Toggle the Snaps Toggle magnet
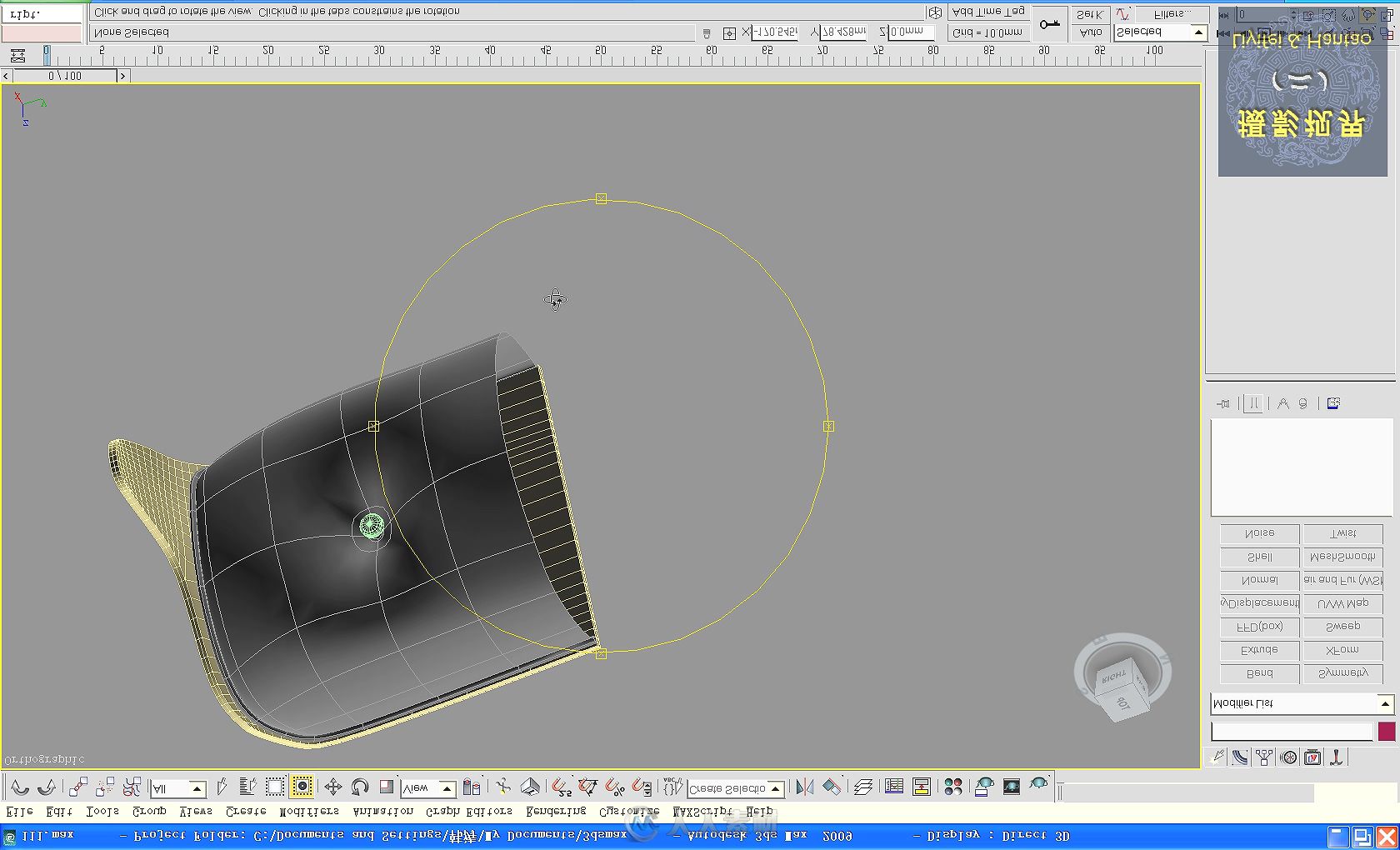1400x850 pixels. click(562, 787)
